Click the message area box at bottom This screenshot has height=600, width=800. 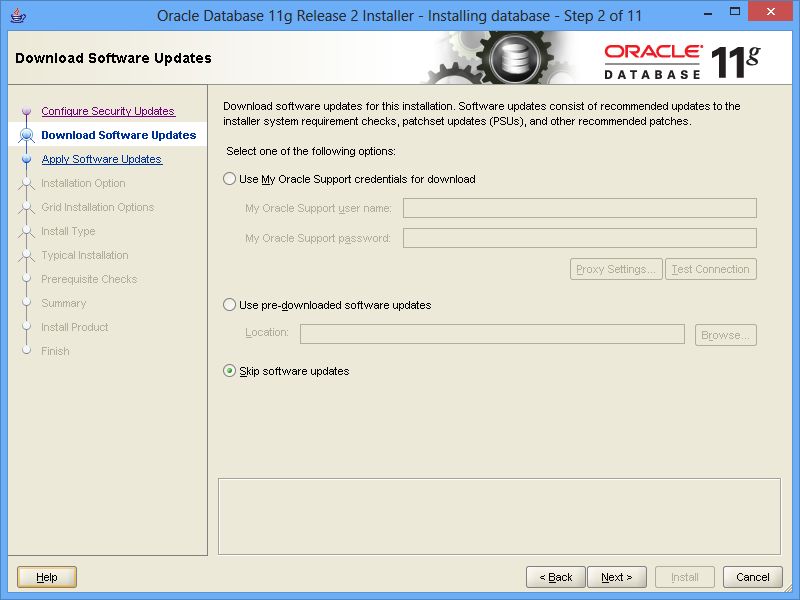(x=499, y=516)
